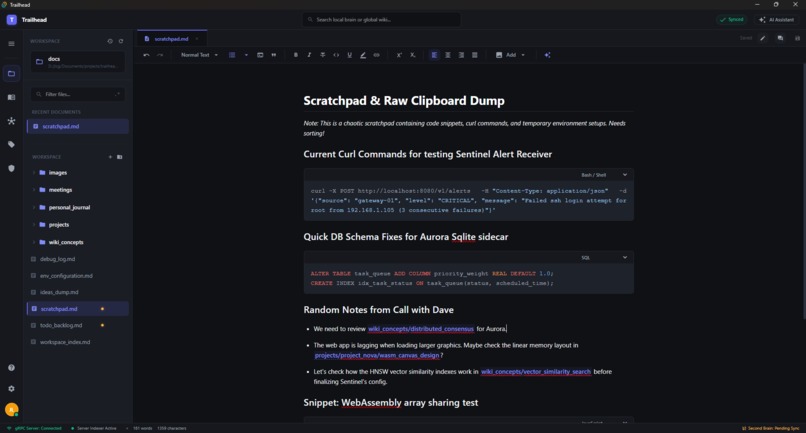Viewport: 806px width, 433px height.
Task: Apply text highlight marker
Action: (x=363, y=55)
